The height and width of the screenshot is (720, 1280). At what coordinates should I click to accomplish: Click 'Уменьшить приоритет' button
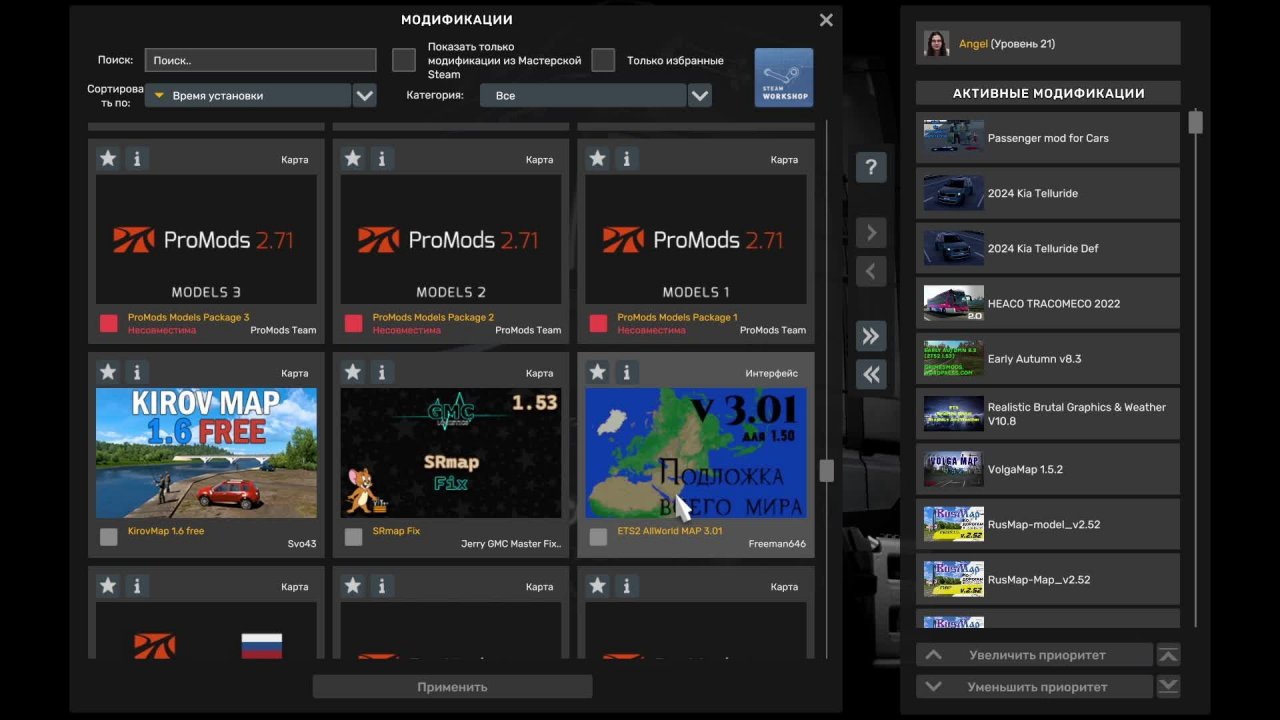click(1034, 687)
